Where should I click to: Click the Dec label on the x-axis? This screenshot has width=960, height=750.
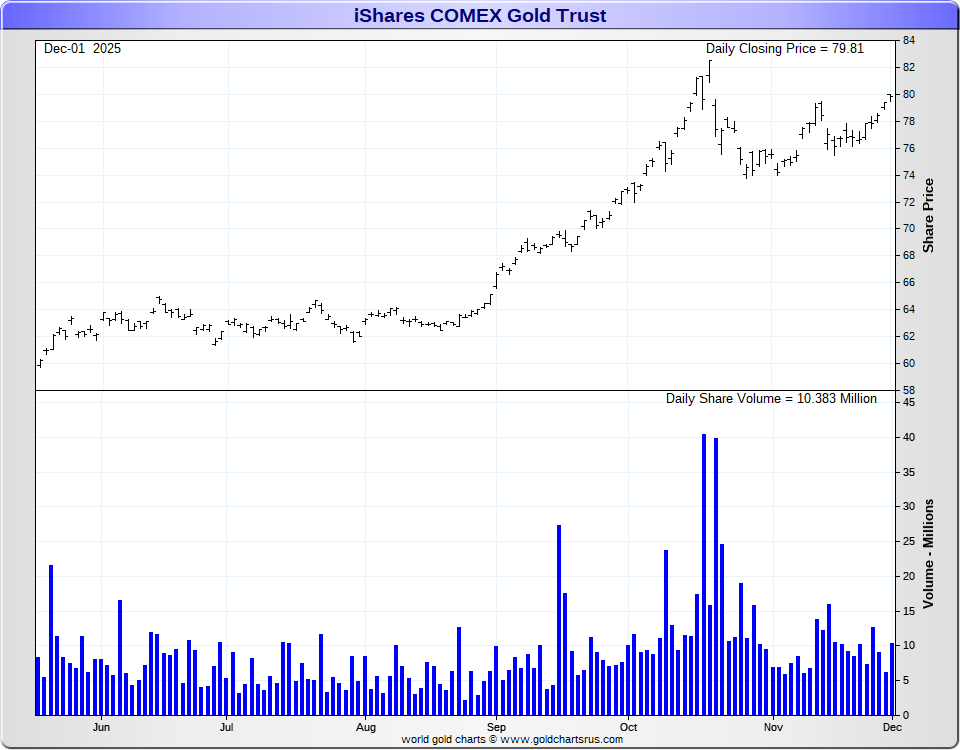892,727
